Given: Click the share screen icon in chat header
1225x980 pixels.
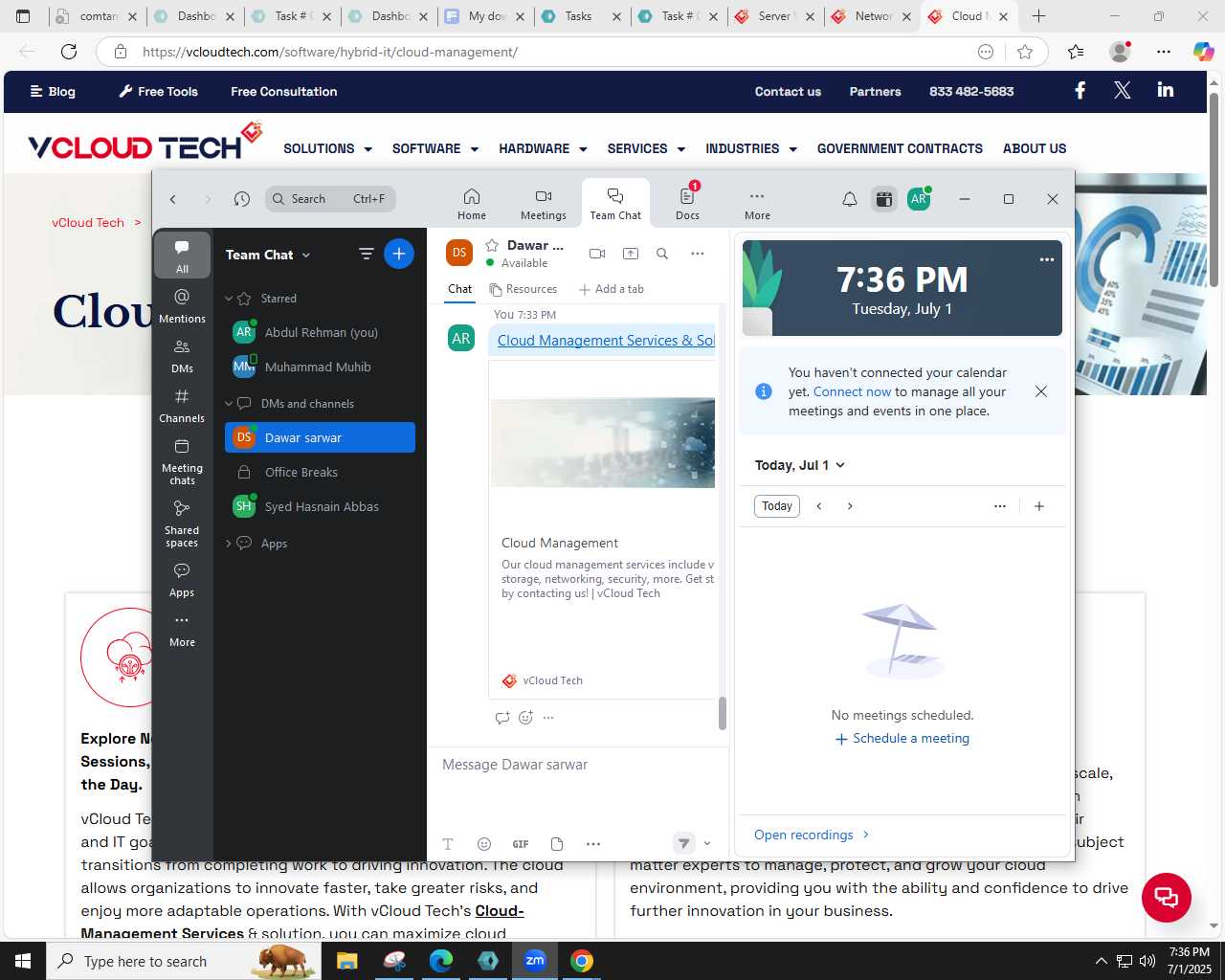Looking at the screenshot, I should (631, 254).
